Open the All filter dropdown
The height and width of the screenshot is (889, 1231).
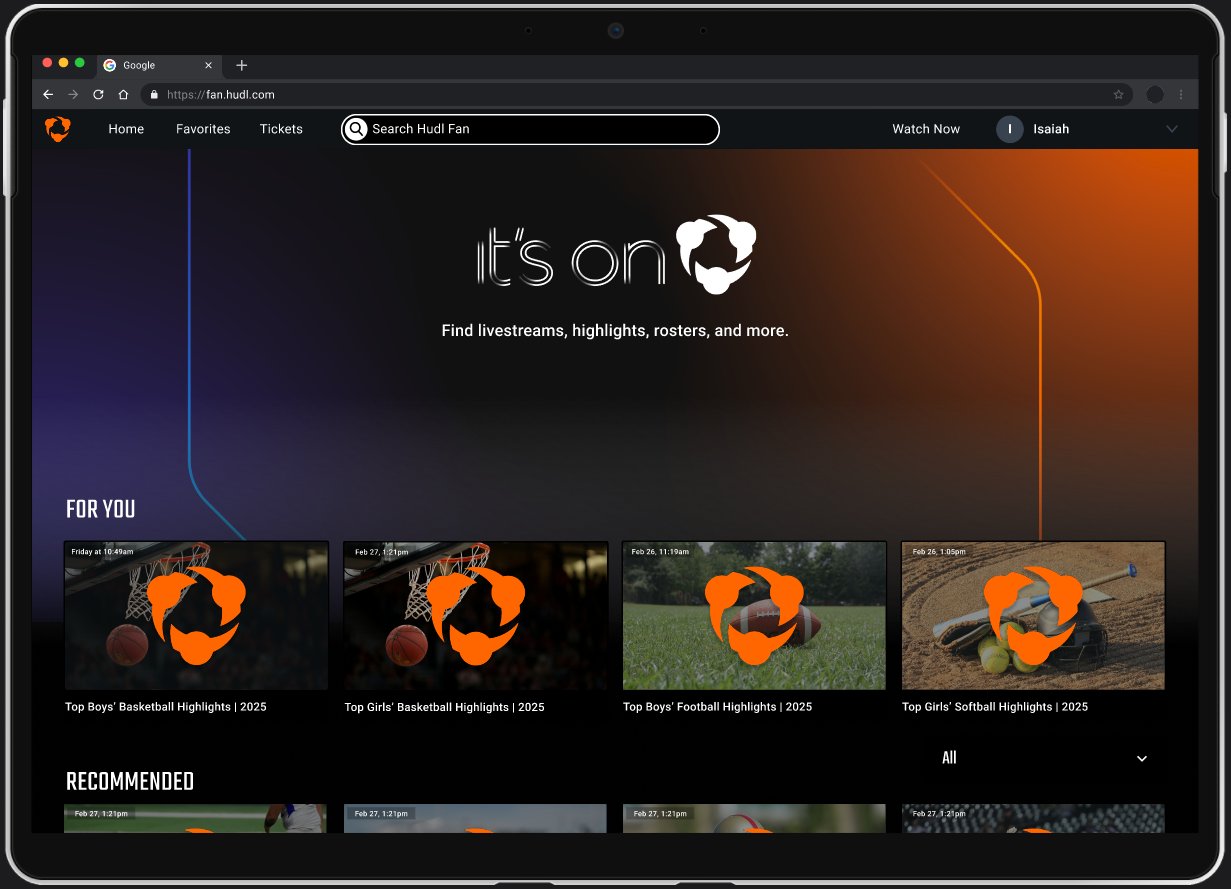(1044, 758)
